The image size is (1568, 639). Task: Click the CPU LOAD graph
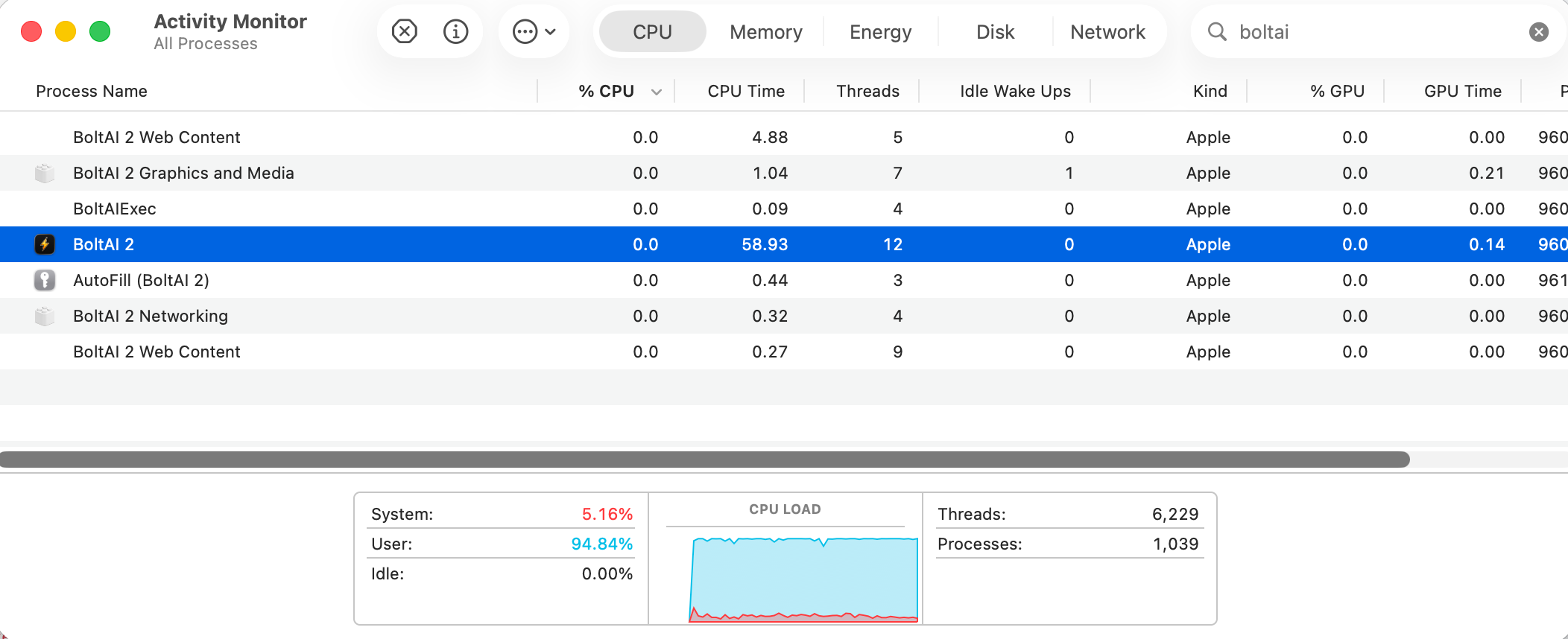click(x=803, y=579)
